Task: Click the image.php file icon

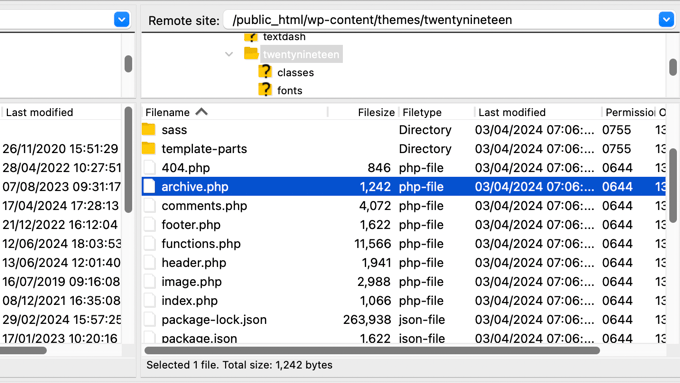Action: coord(150,282)
